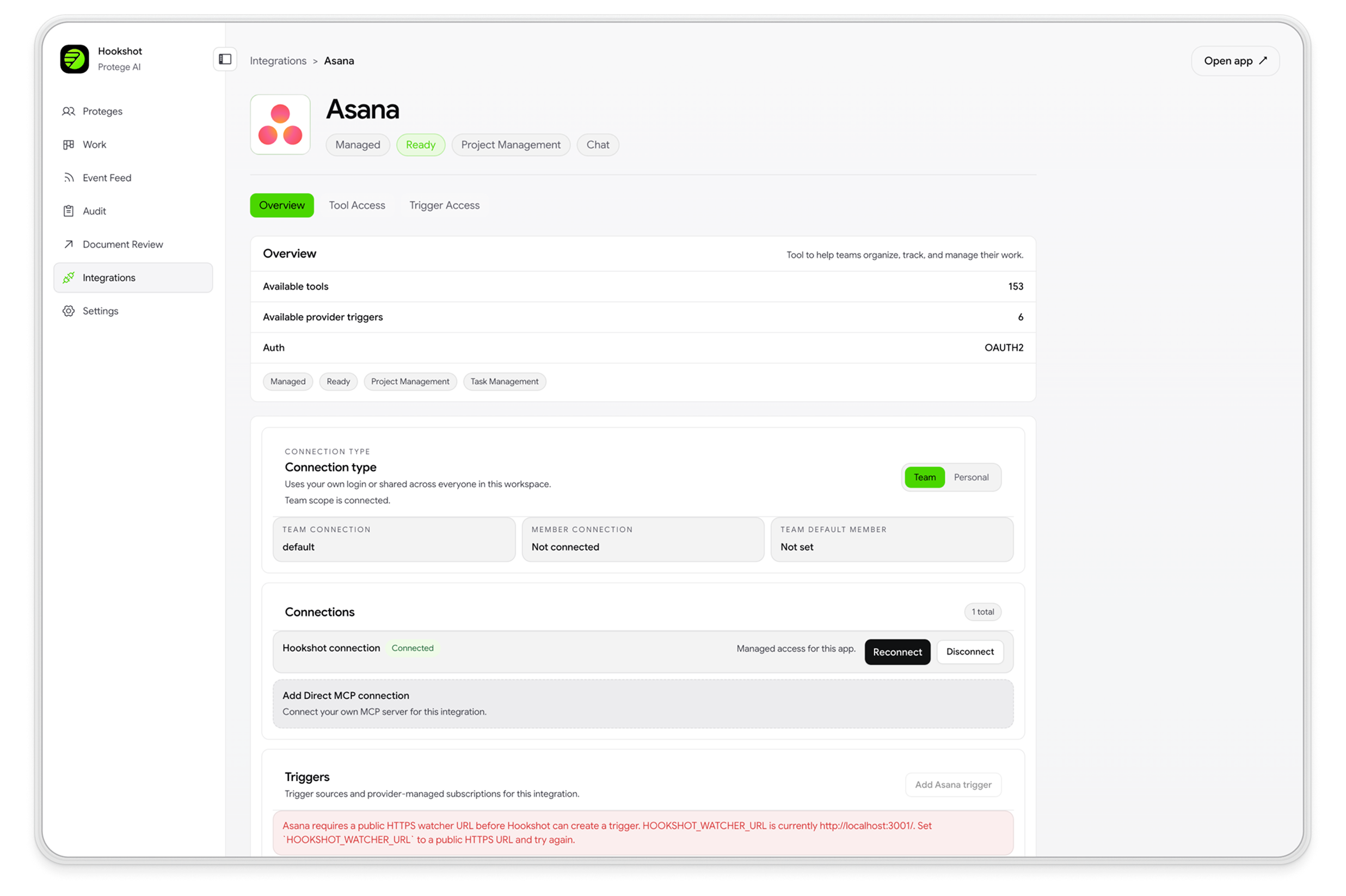
Task: Click the Triggers section heading
Action: [x=307, y=777]
